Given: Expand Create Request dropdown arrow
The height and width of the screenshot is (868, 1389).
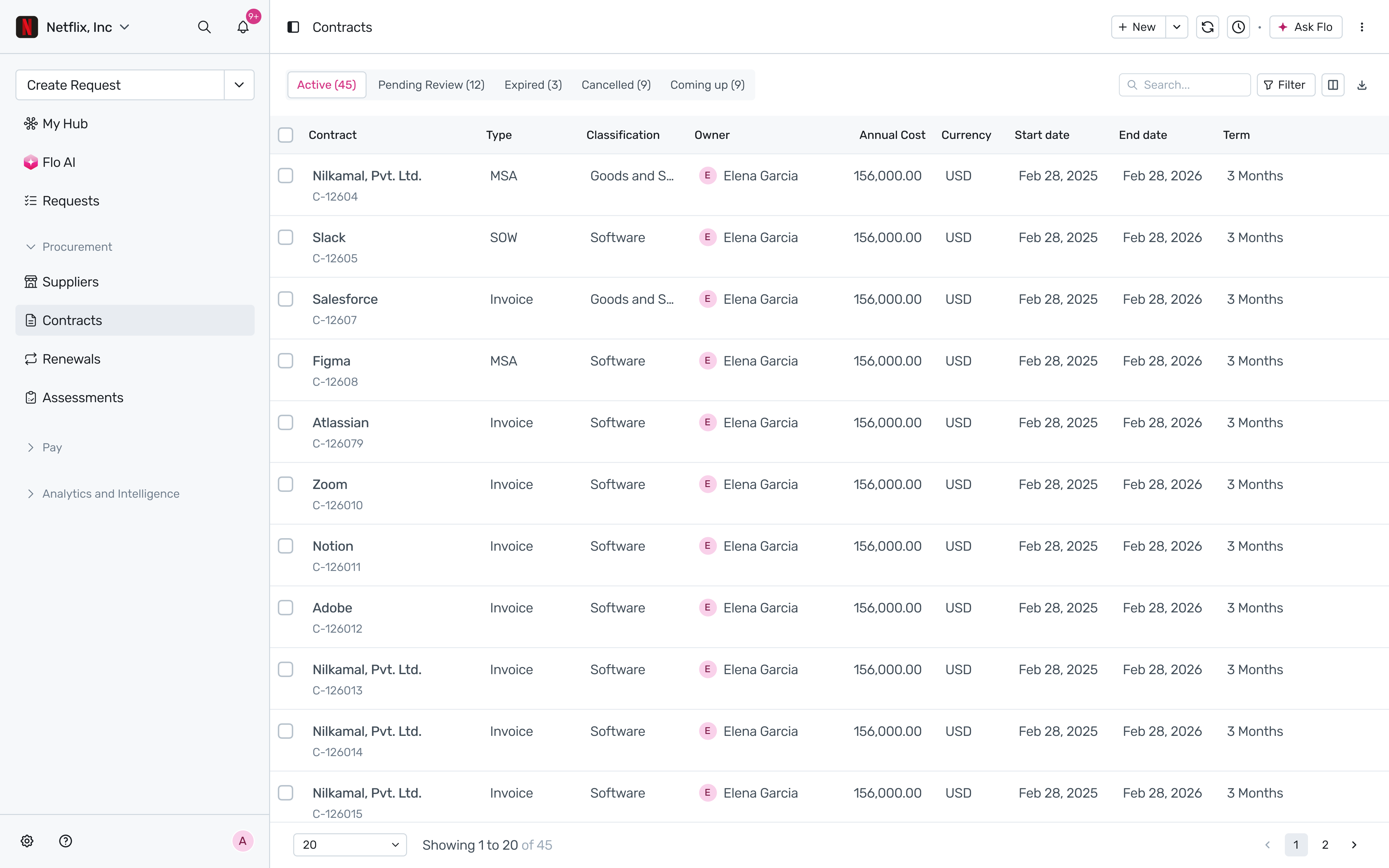Looking at the screenshot, I should point(239,85).
